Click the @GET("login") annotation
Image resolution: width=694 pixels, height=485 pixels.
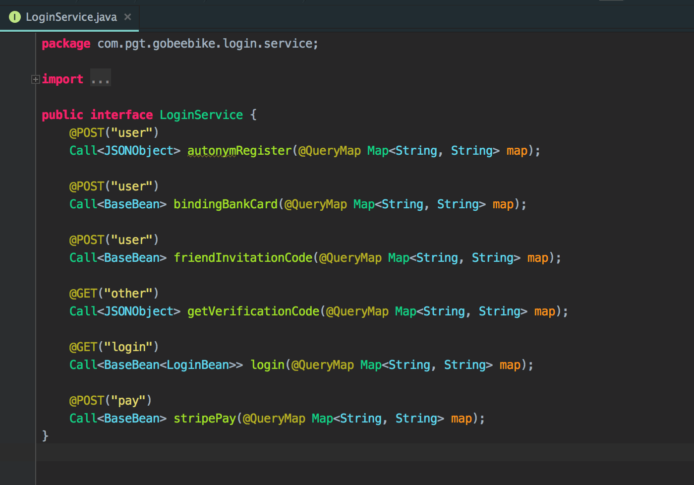pyautogui.click(x=113, y=347)
